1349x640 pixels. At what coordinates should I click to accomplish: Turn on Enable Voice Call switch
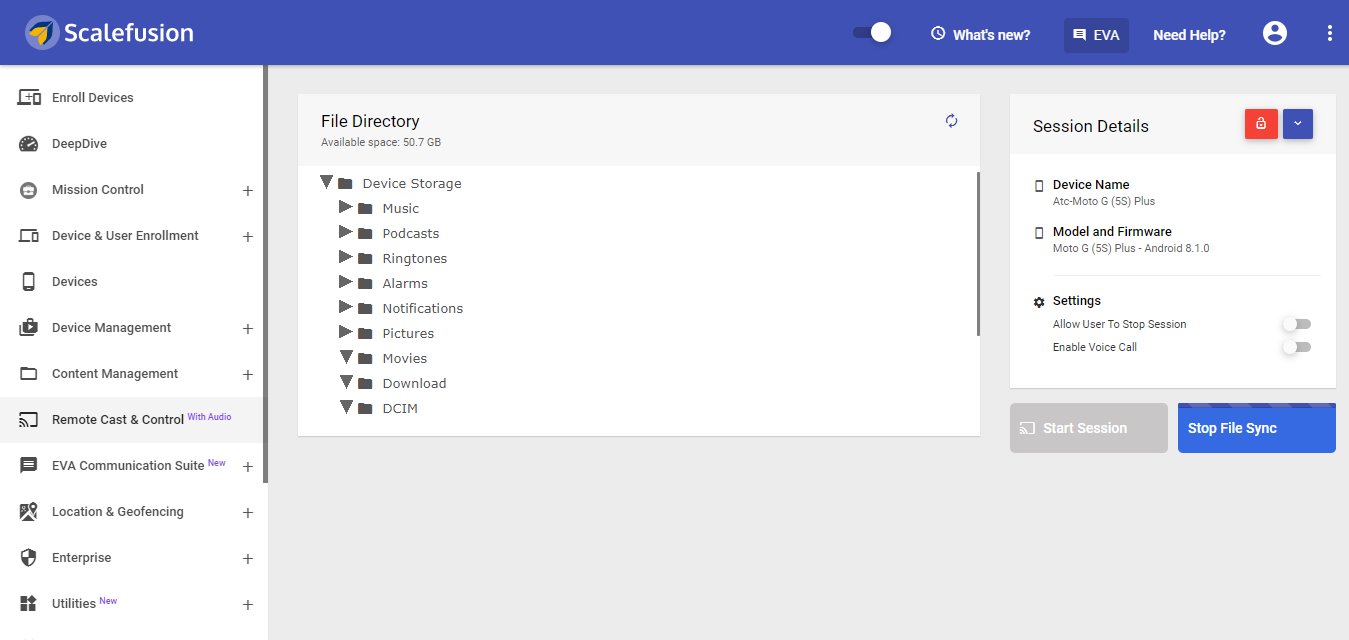coord(1297,347)
